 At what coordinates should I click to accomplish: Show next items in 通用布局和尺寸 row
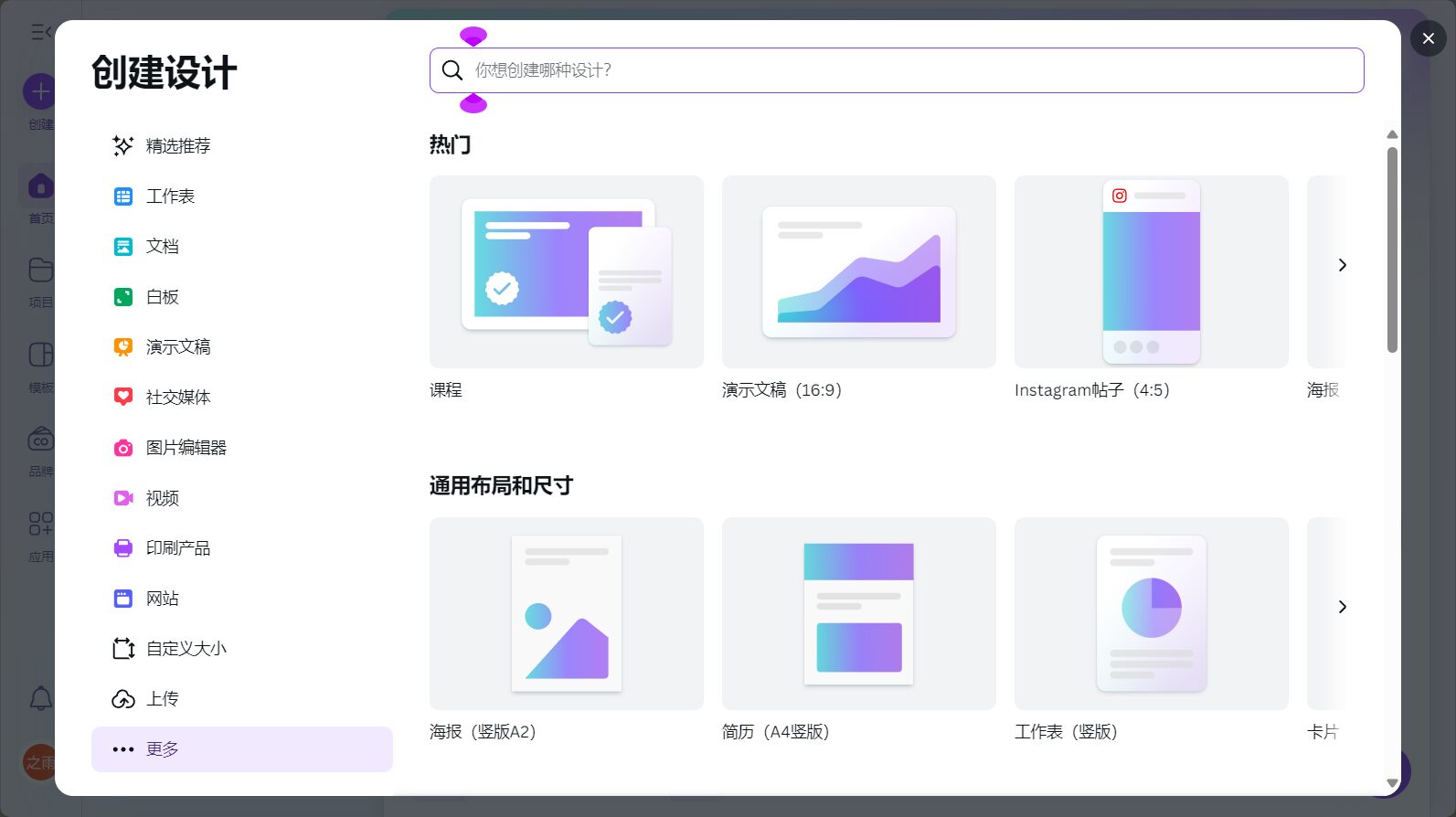click(x=1342, y=607)
